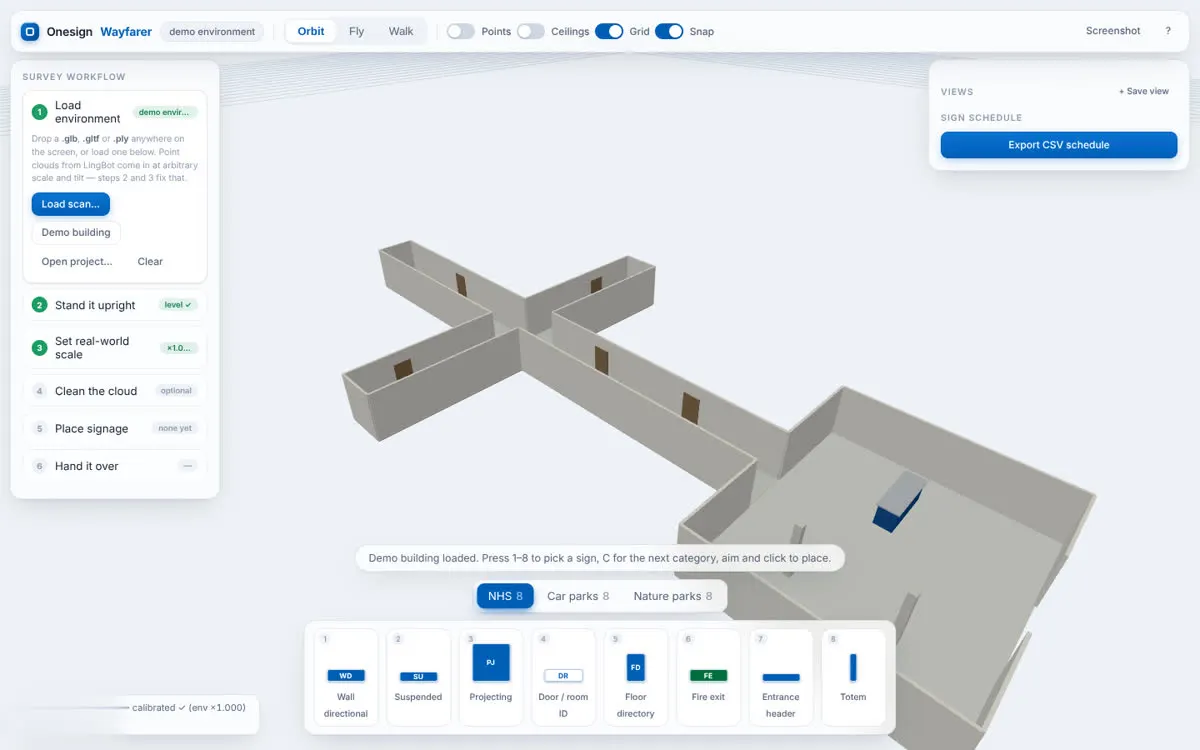Image resolution: width=1200 pixels, height=750 pixels.
Task: Expand the Place signage step
Action: pos(115,428)
